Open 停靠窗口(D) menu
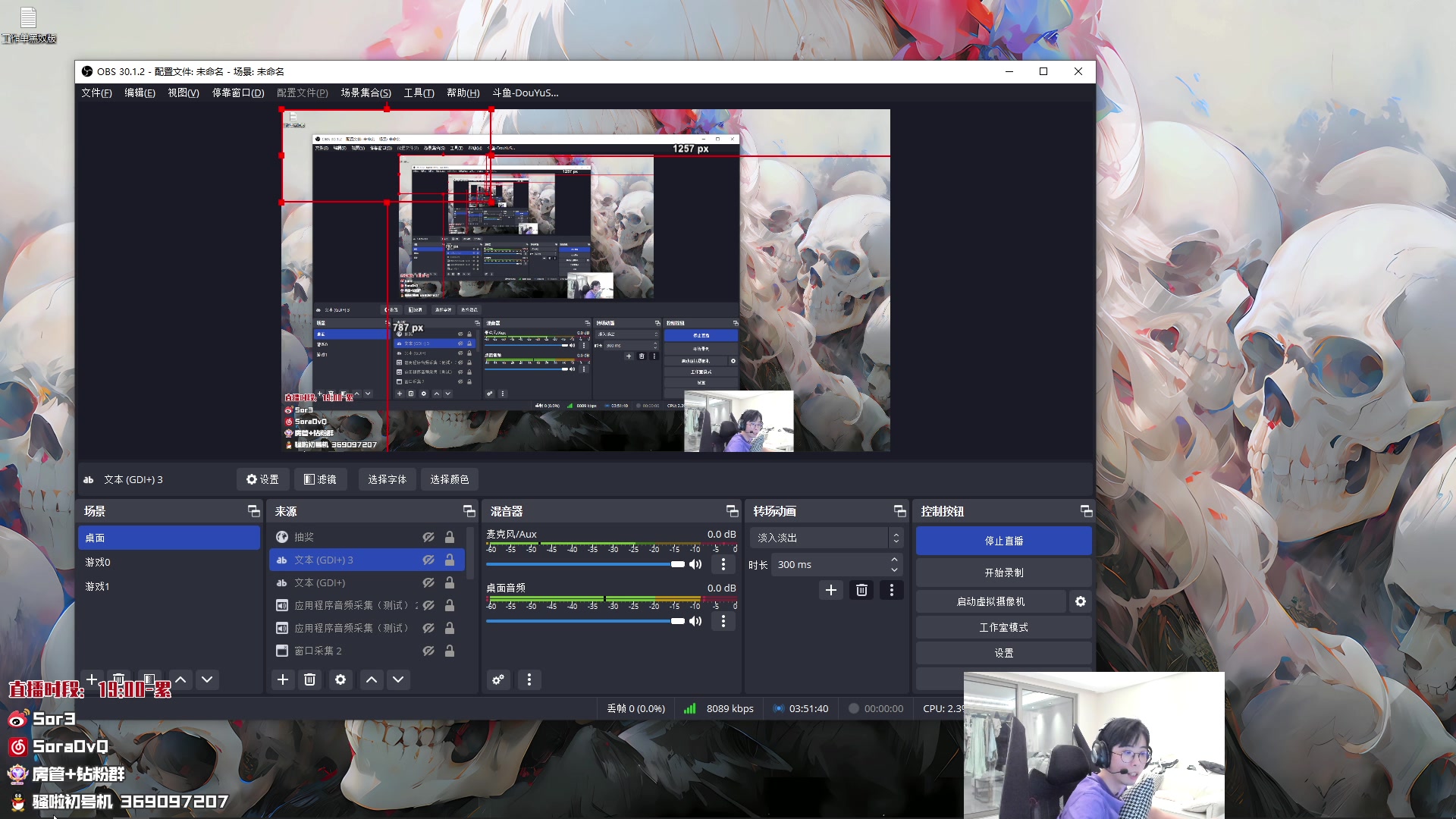This screenshot has width=1456, height=819. click(238, 93)
